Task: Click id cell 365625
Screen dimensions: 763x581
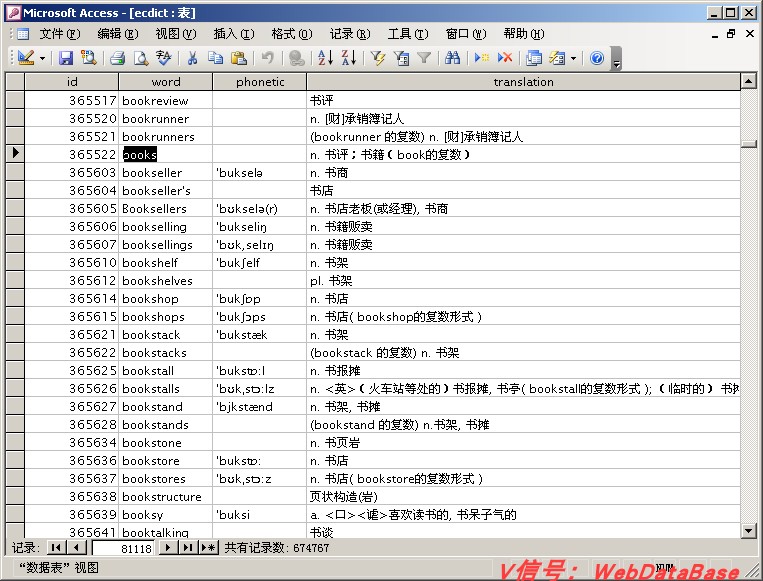Action: click(72, 370)
